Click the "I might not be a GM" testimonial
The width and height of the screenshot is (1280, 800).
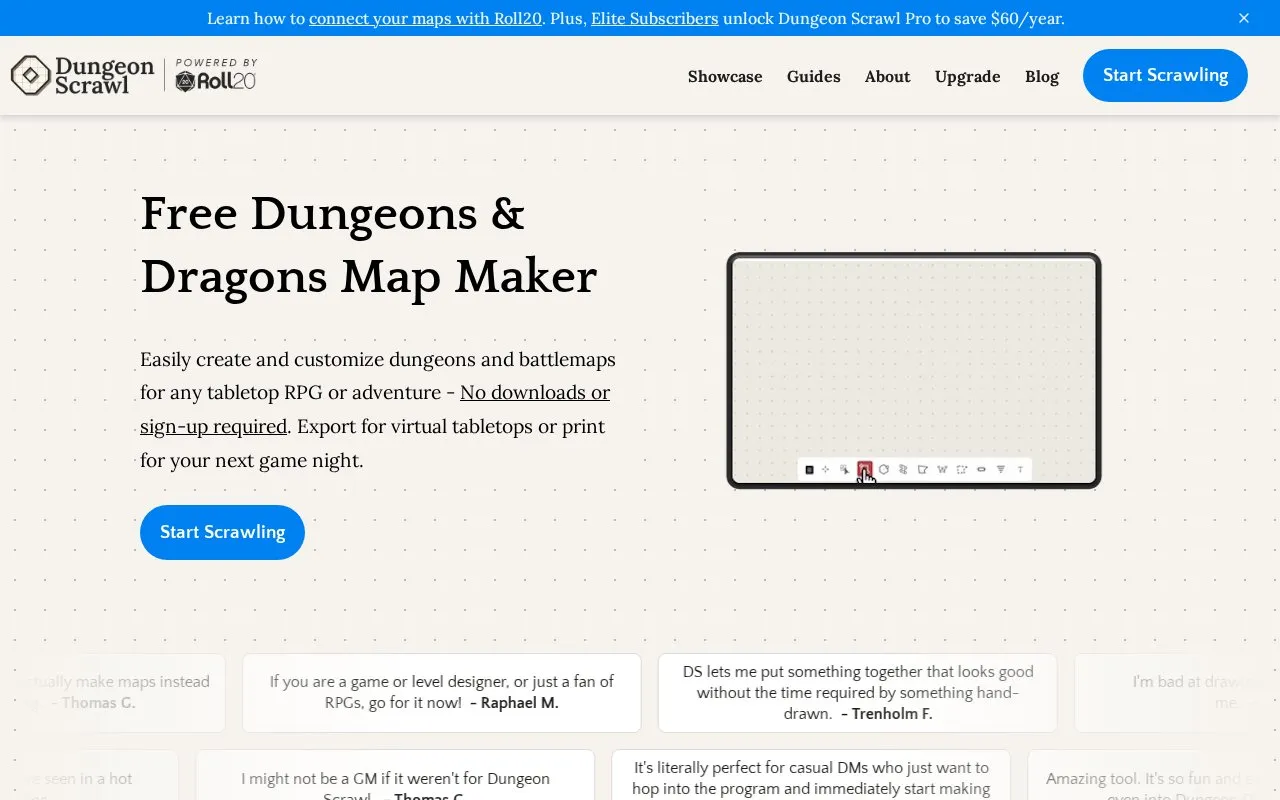[395, 776]
